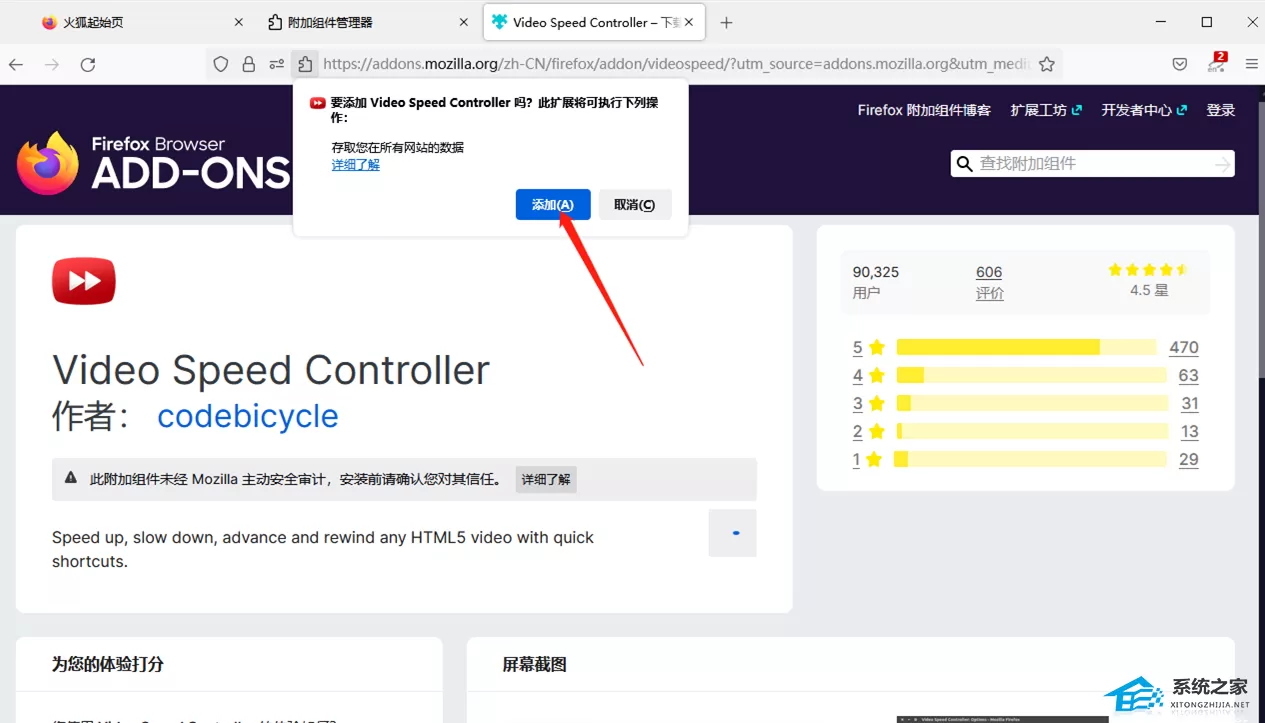Filter reviews by the 5 star bar
The width and height of the screenshot is (1265, 723).
pyautogui.click(x=1026, y=347)
